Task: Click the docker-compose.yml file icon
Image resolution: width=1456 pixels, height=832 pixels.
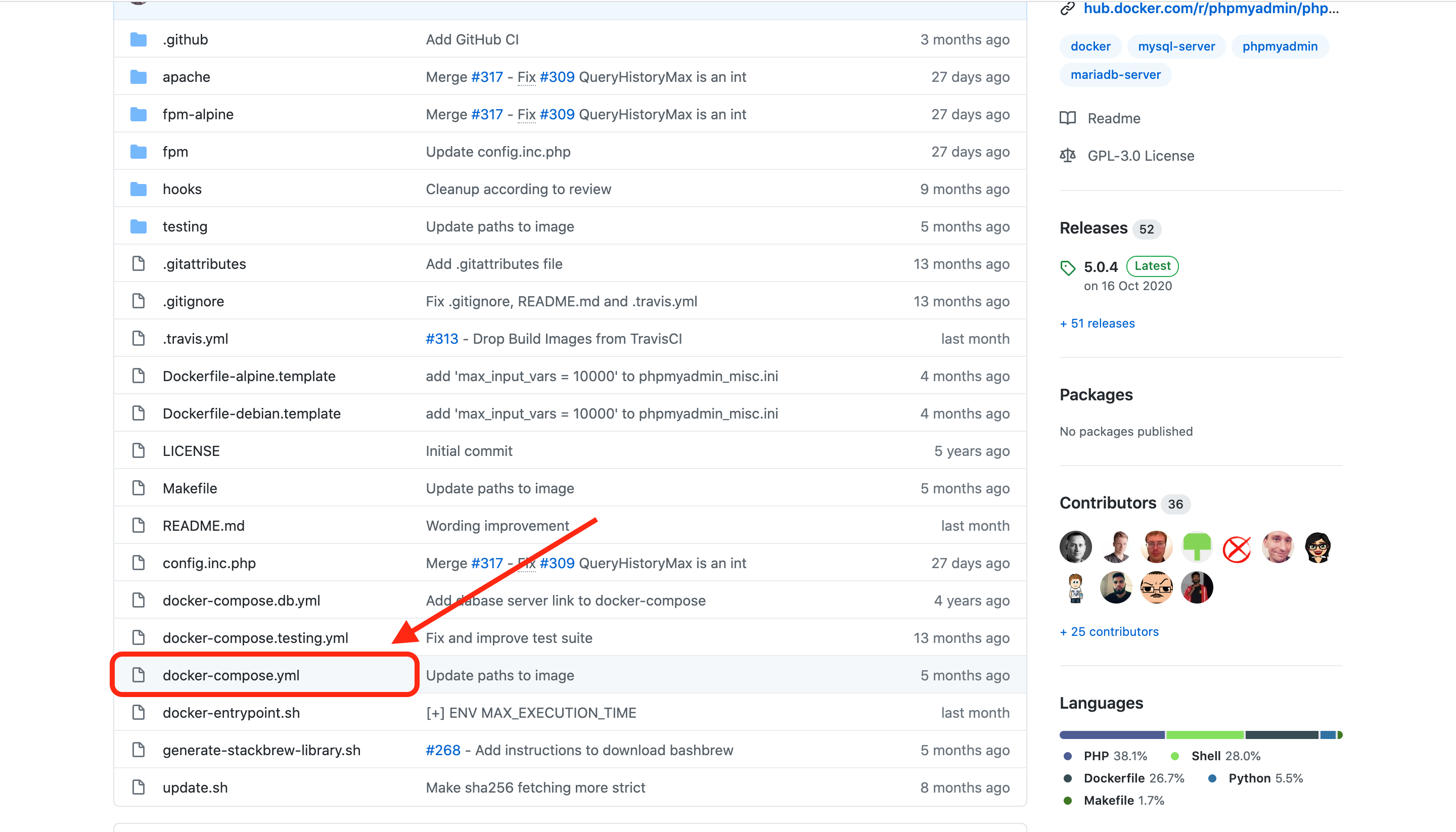Action: click(139, 675)
